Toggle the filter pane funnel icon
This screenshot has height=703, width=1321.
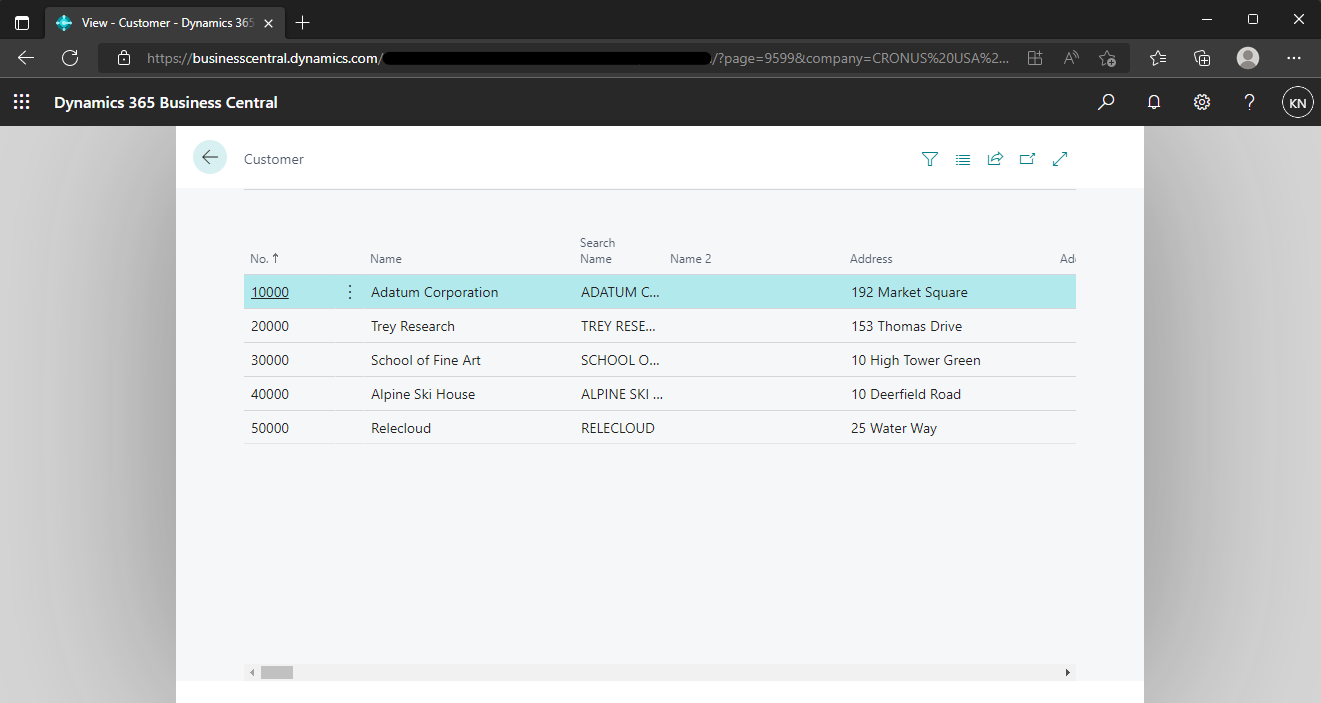(x=930, y=159)
